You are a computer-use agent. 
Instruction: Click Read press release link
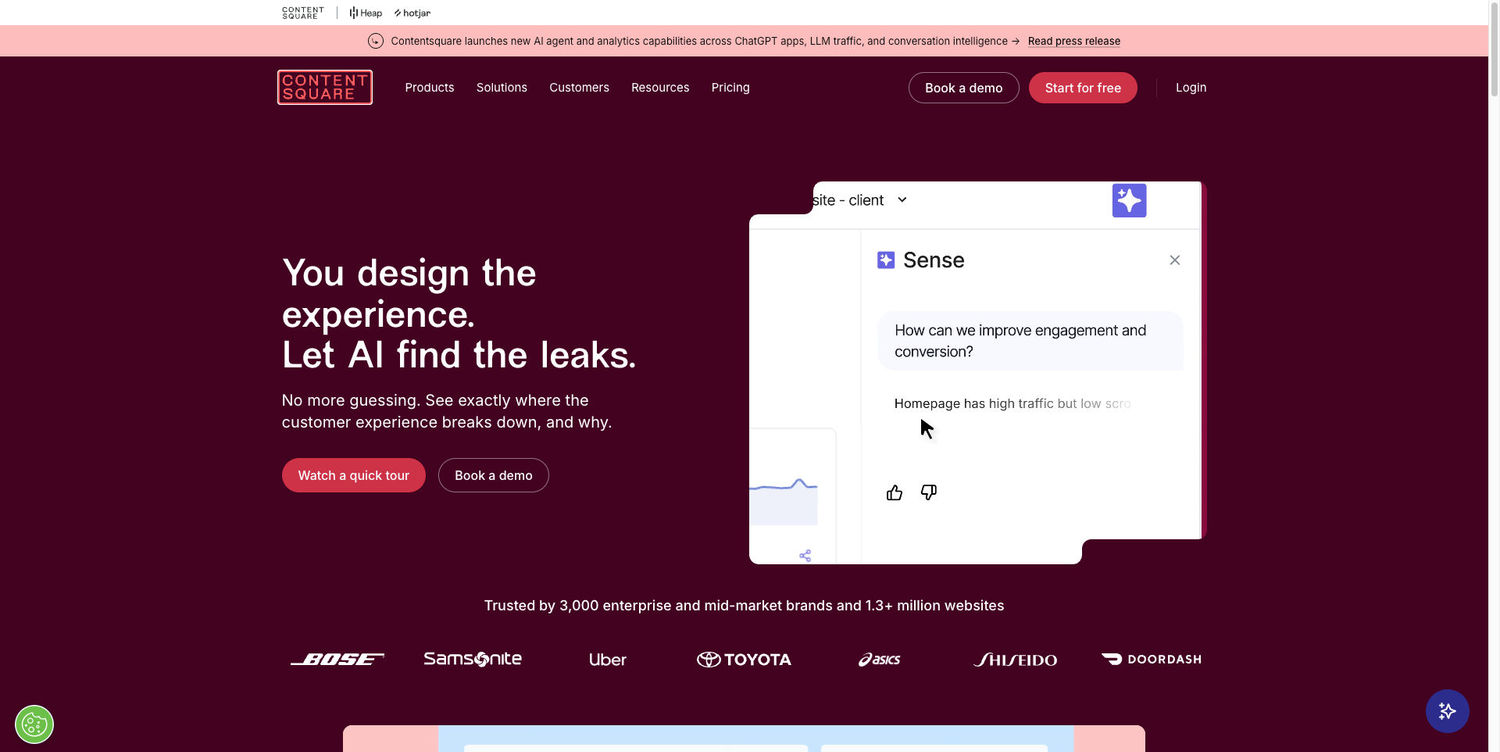(x=1074, y=41)
